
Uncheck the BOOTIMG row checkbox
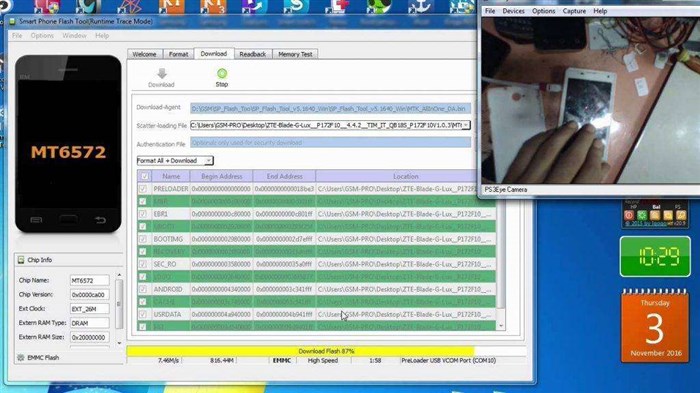click(x=143, y=239)
